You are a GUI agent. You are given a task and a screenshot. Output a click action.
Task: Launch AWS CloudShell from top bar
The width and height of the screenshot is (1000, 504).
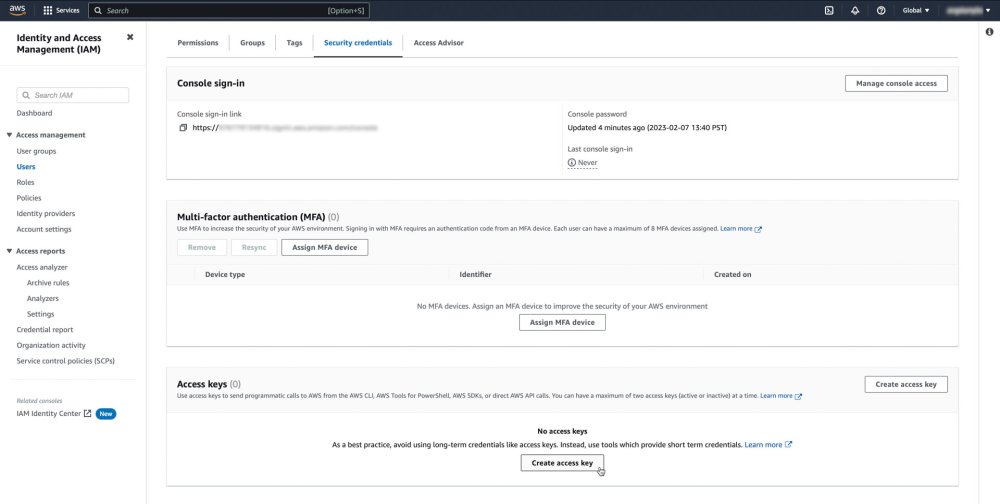(829, 10)
